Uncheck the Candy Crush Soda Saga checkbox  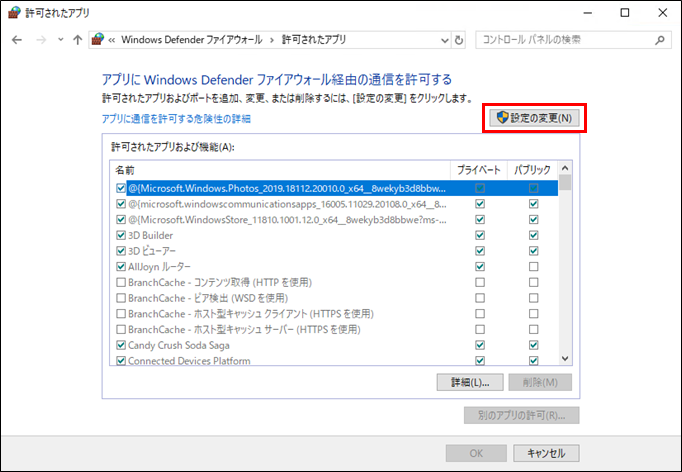121,345
